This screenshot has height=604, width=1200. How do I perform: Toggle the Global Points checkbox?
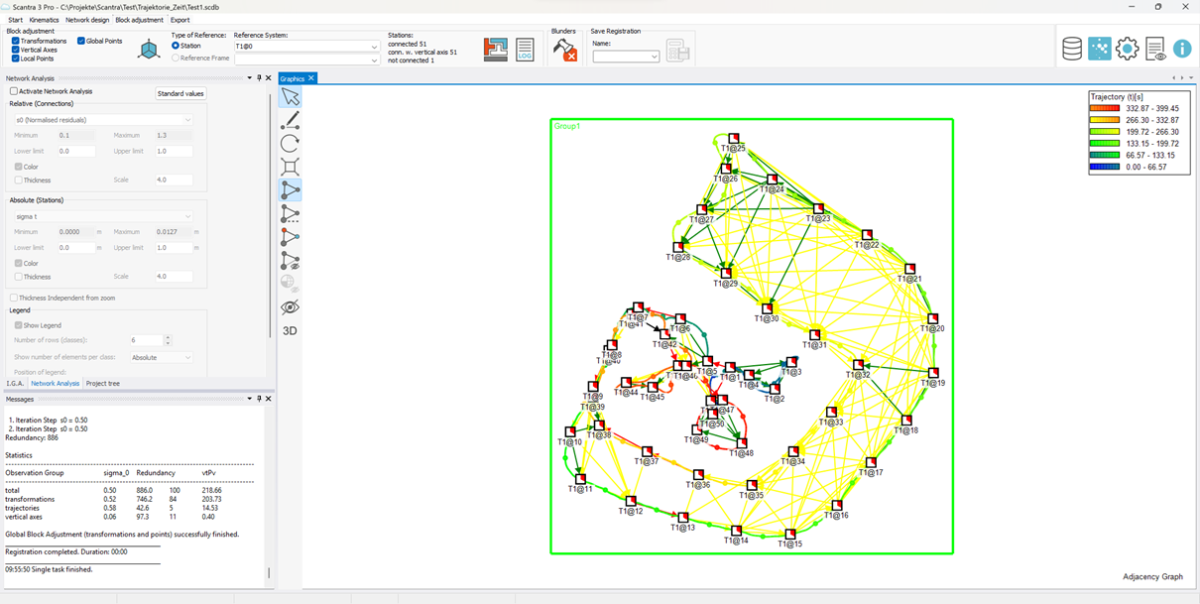coord(81,41)
